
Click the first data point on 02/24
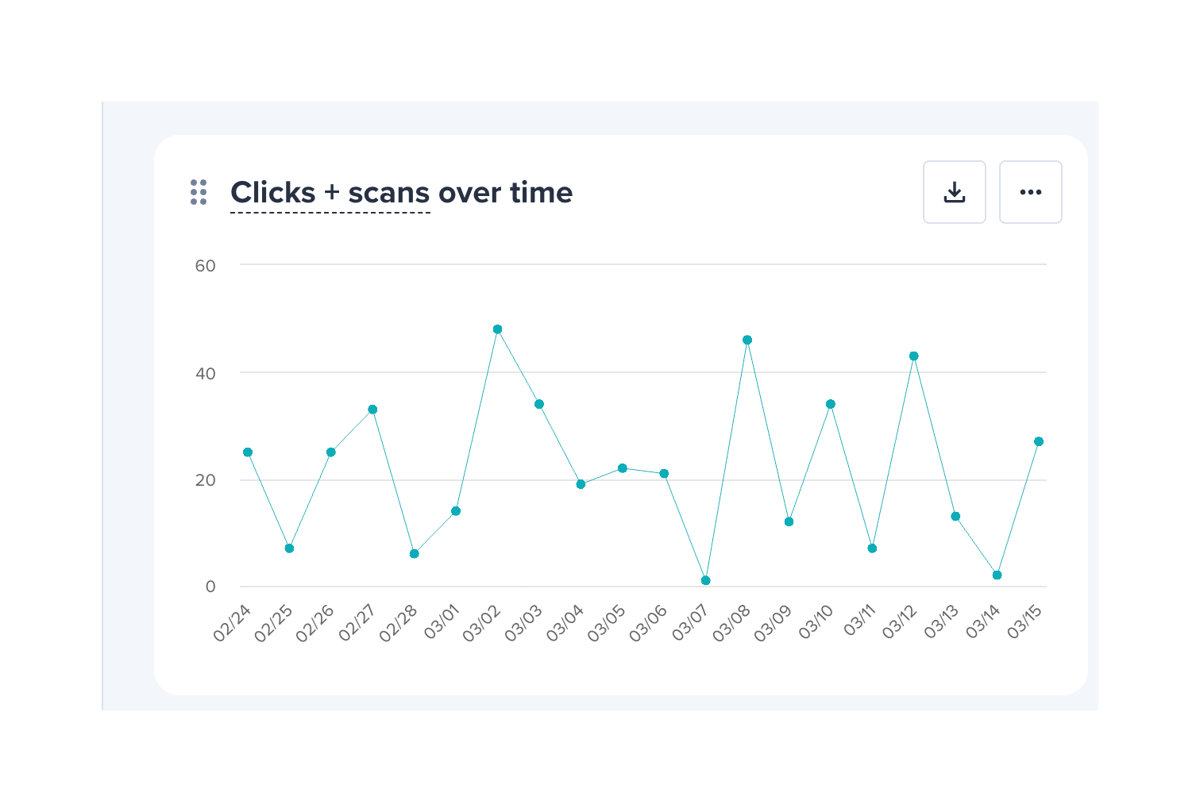[x=247, y=451]
